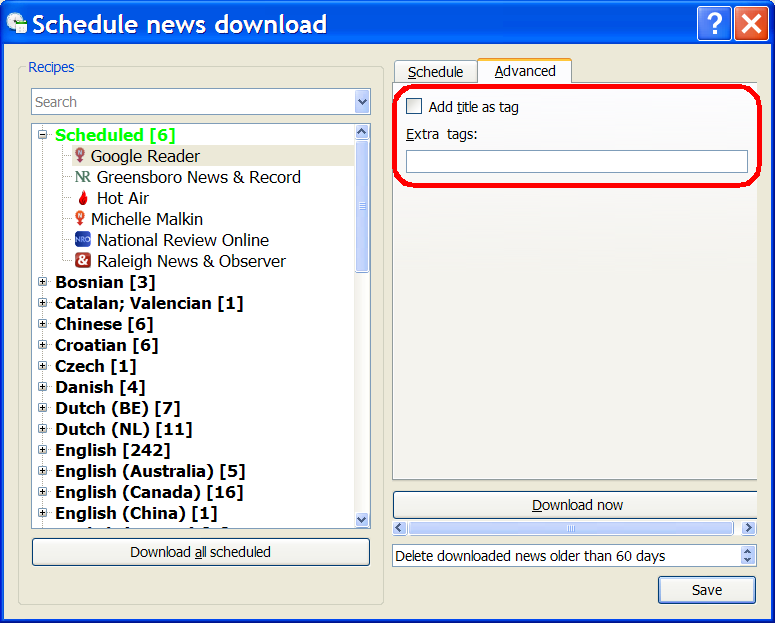Expand the Chinese [6] group

click(x=43, y=324)
